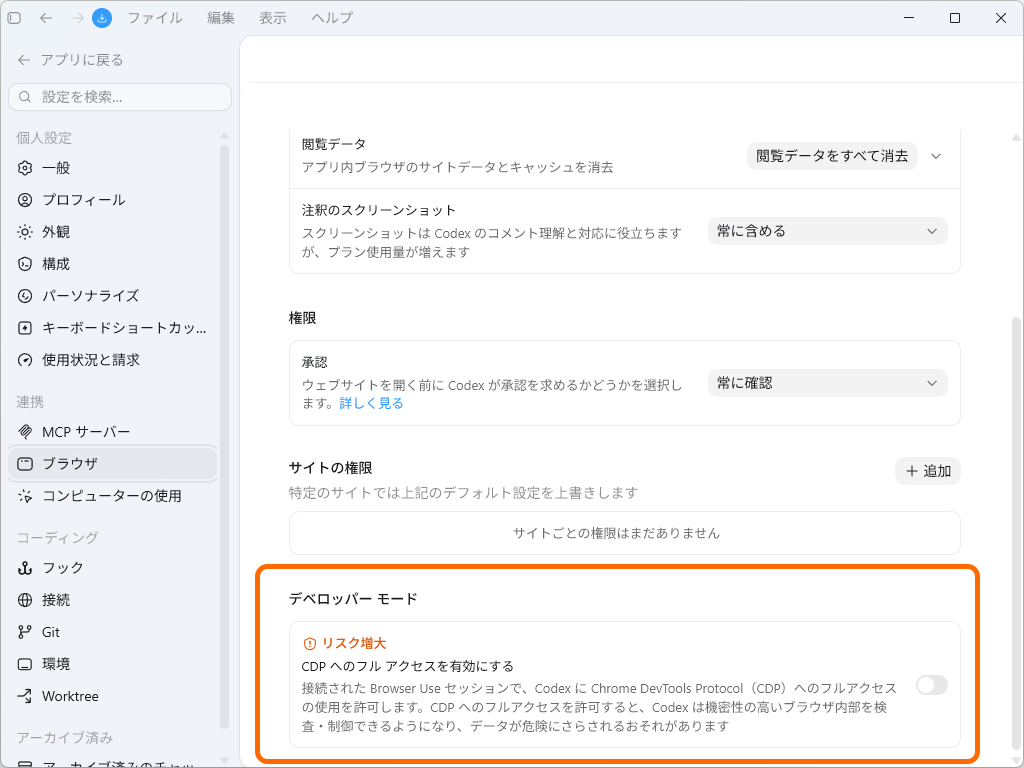Click the デベロッパー モード heading
1024x768 pixels.
coord(353,599)
